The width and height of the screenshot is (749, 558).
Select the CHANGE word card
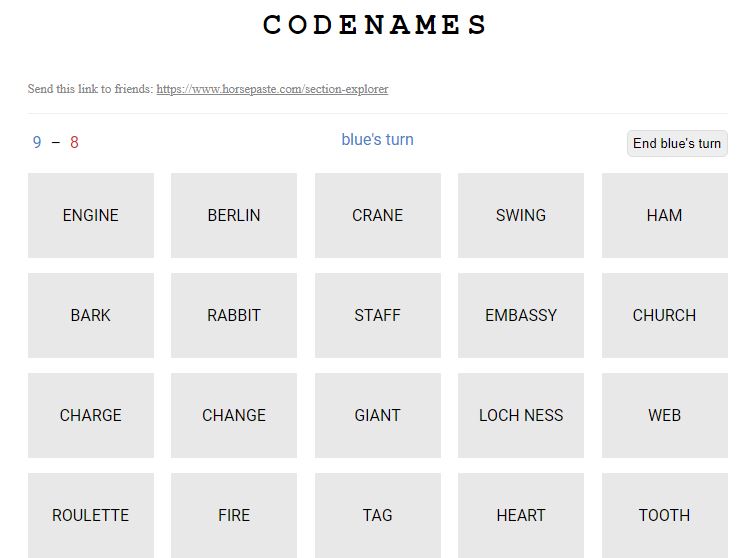tap(234, 415)
